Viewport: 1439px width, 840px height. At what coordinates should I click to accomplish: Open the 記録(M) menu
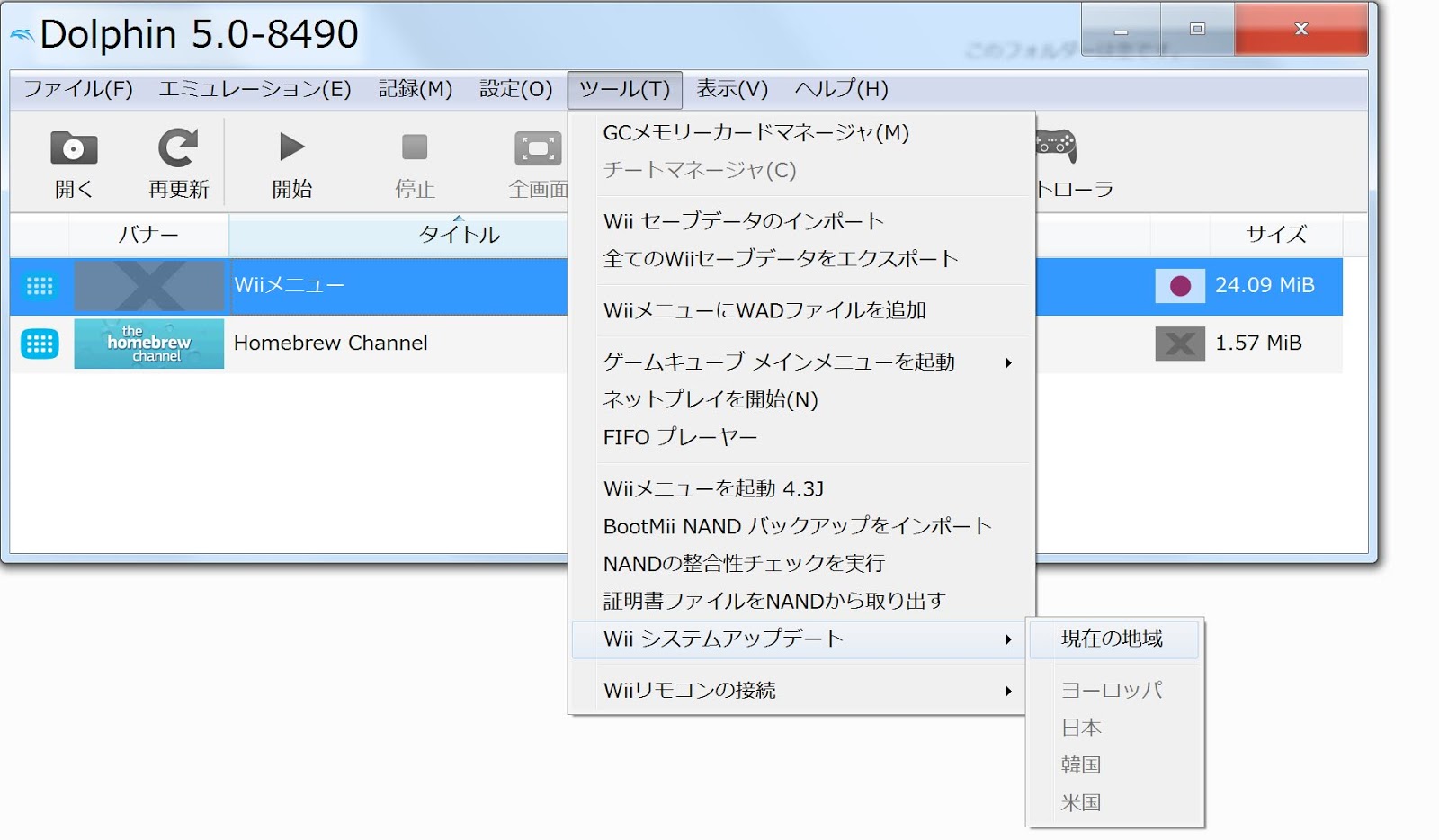[x=416, y=89]
